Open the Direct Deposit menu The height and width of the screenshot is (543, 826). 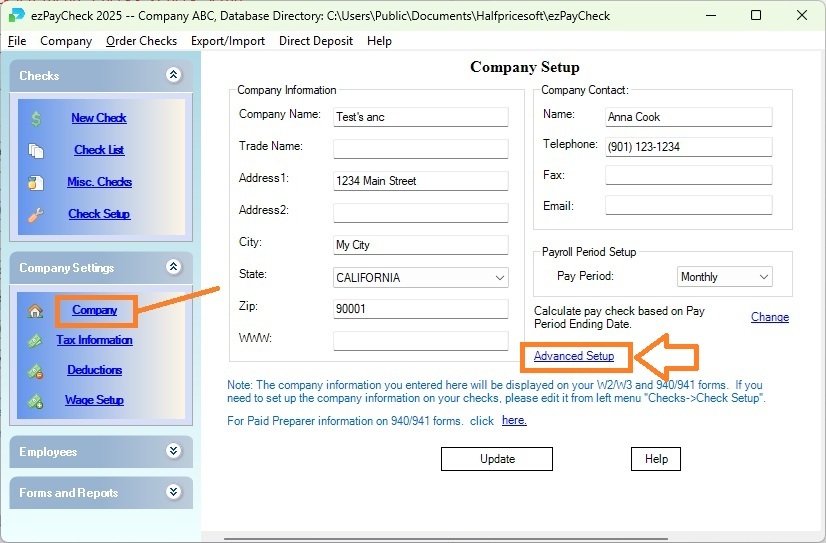click(x=316, y=41)
